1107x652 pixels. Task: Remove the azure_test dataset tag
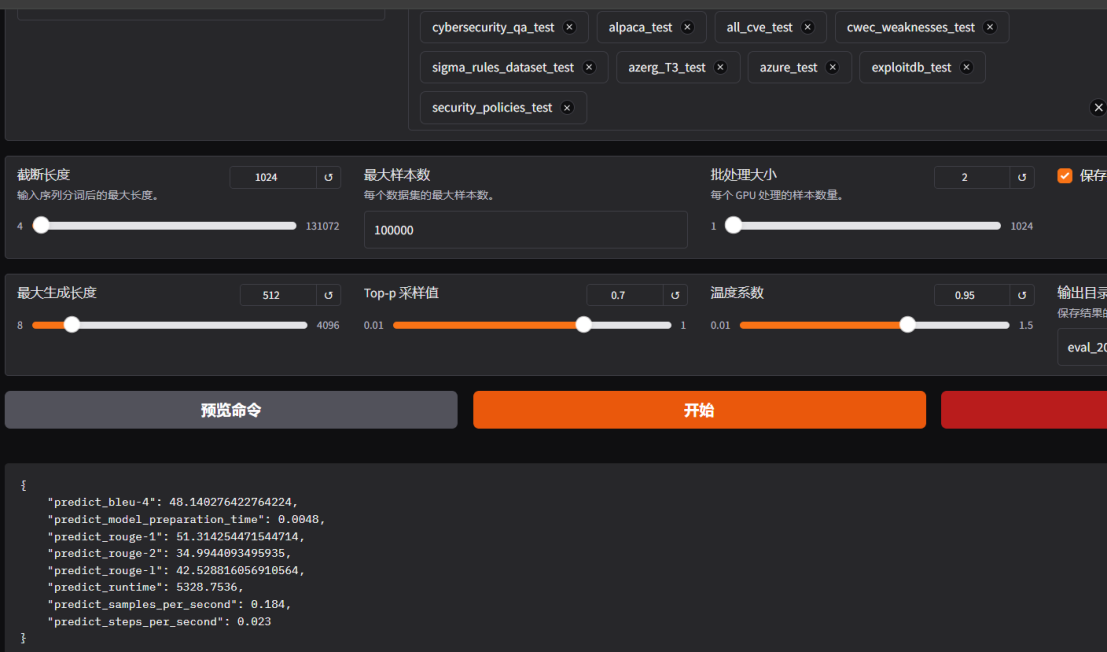click(832, 68)
